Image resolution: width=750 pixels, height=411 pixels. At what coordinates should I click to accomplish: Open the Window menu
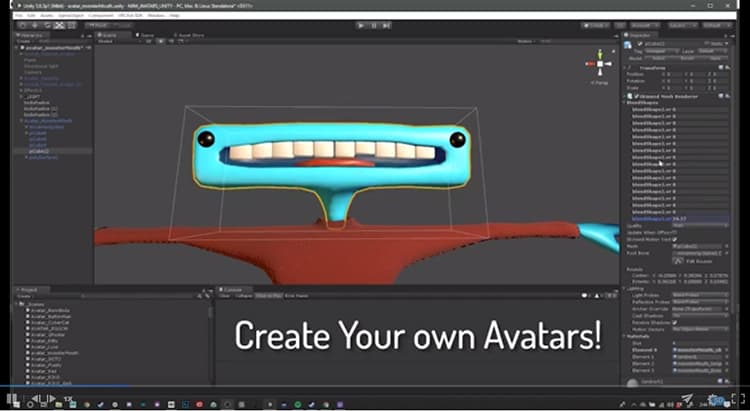pyautogui.click(x=156, y=15)
